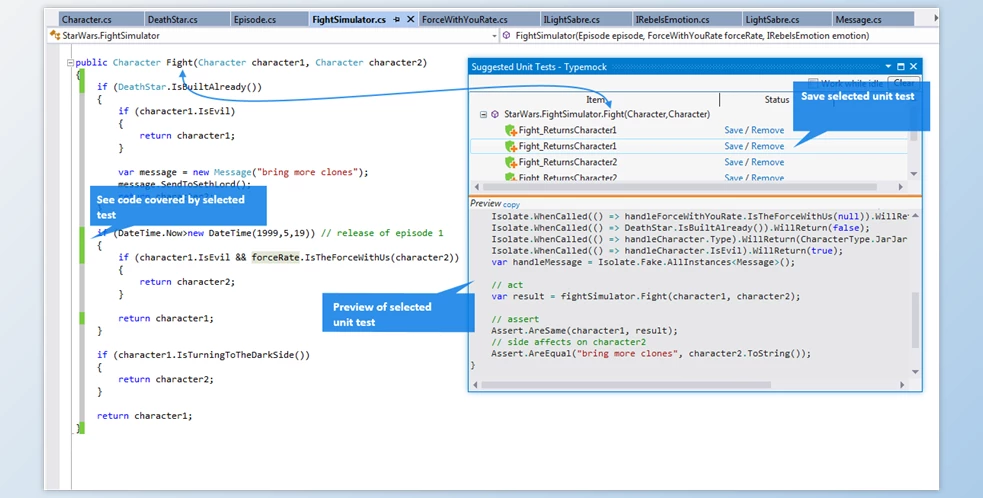Click the first Fight_ReturnsCharacter1 test shield icon

[x=510, y=130]
